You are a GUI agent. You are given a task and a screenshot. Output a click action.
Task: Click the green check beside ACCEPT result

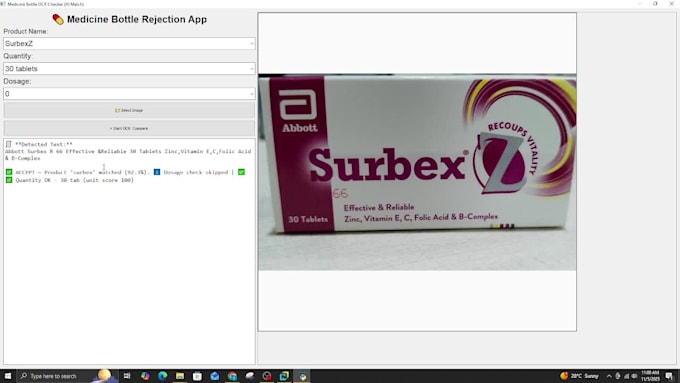pos(9,172)
